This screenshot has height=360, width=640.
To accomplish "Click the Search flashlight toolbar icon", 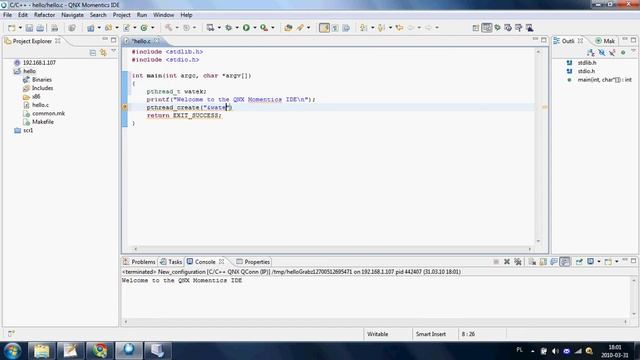I will coord(300,28).
